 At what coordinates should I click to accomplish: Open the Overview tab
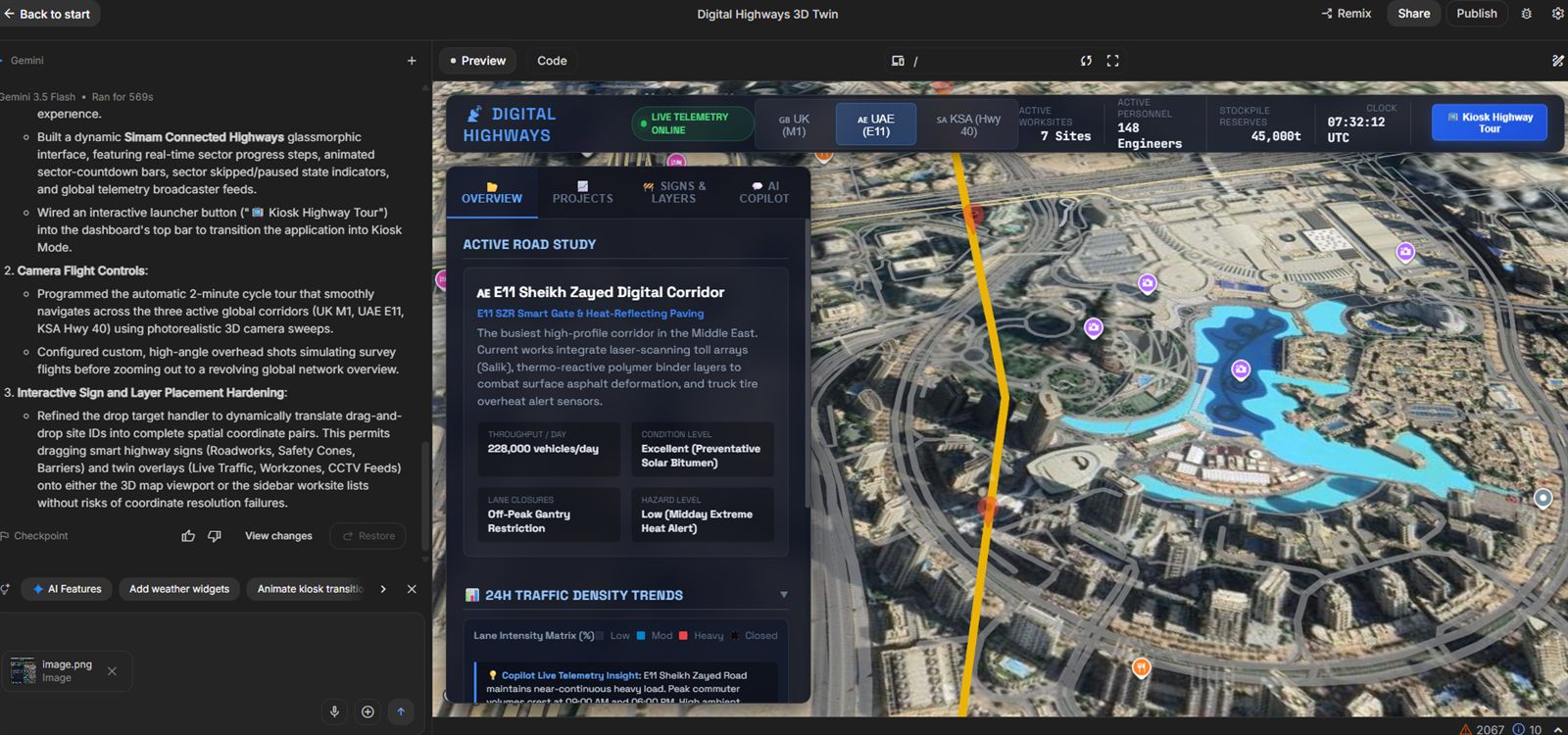492,192
